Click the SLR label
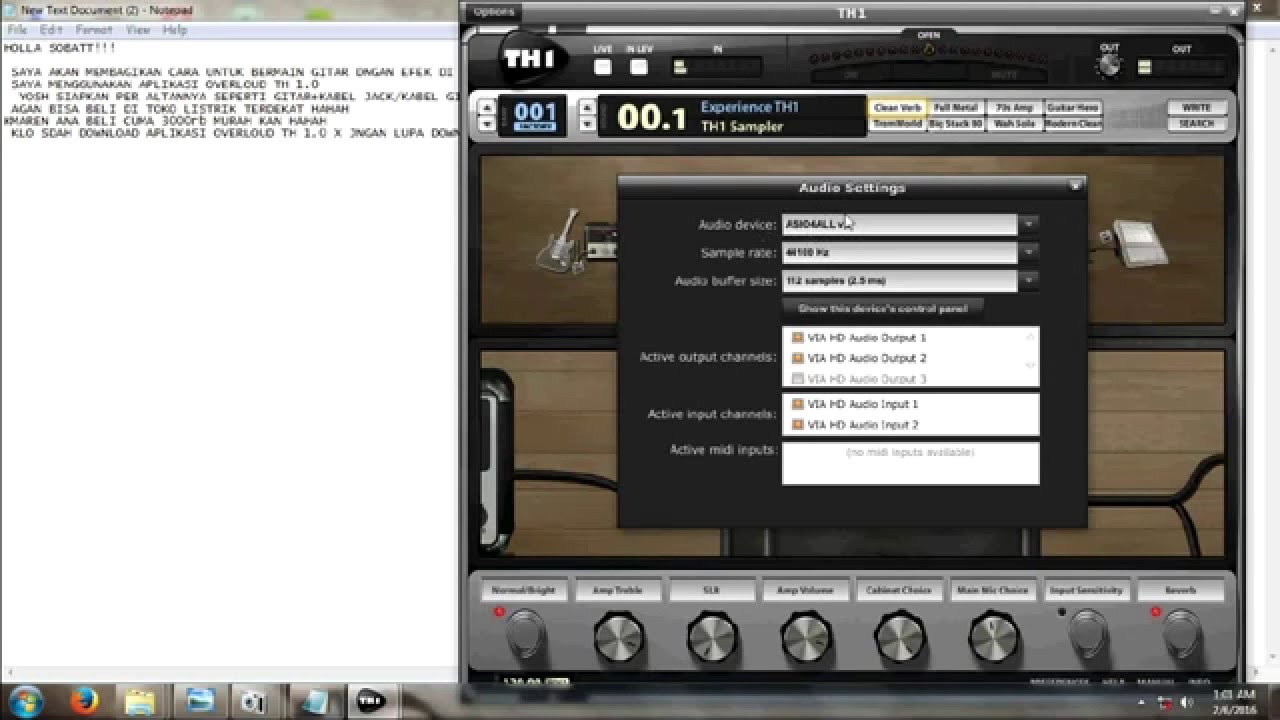 point(711,590)
